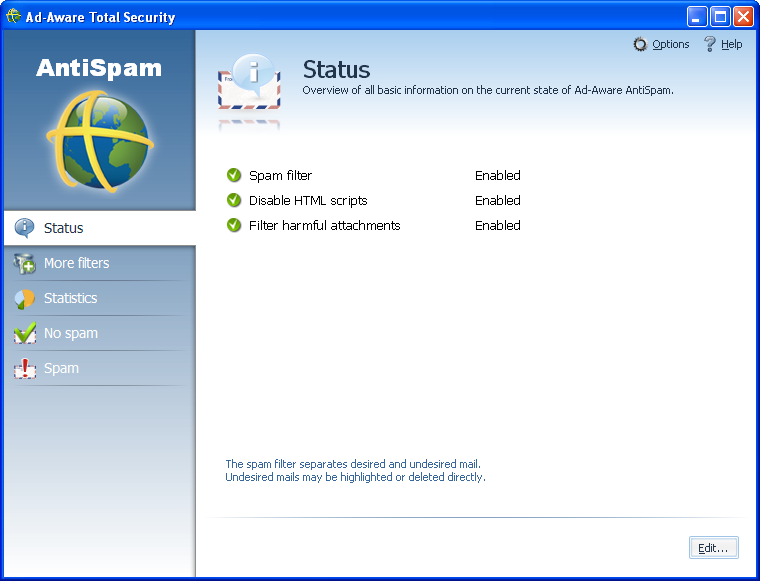The width and height of the screenshot is (760, 581).
Task: Click the Status info bubble icon in sidebar
Action: click(24, 228)
